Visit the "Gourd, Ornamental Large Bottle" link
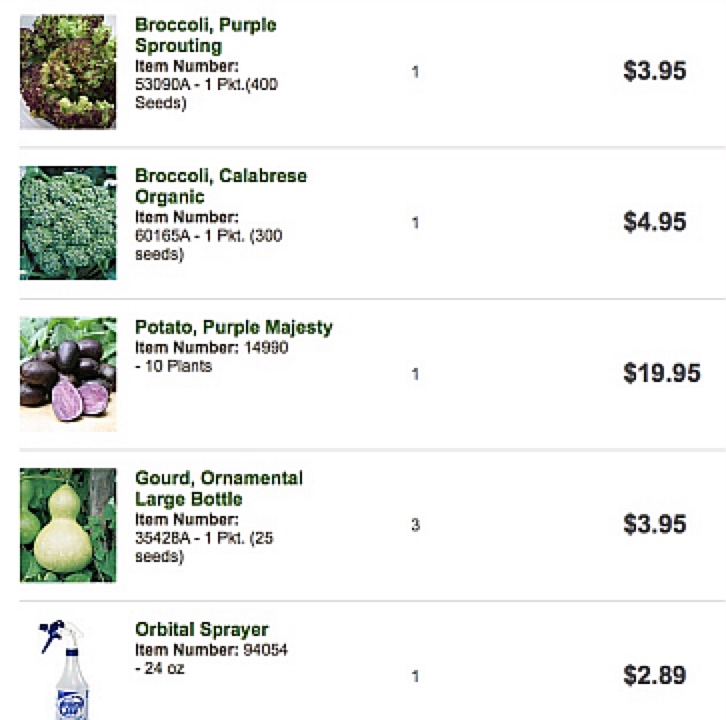 pyautogui.click(x=218, y=488)
